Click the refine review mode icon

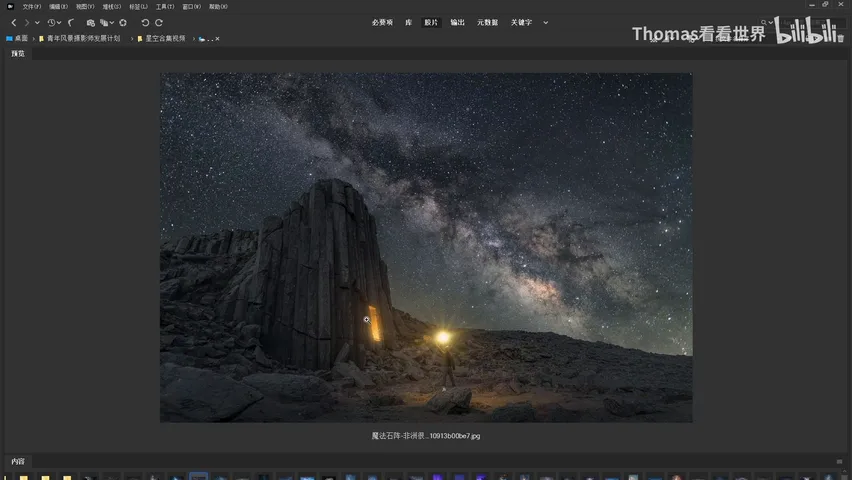click(104, 23)
